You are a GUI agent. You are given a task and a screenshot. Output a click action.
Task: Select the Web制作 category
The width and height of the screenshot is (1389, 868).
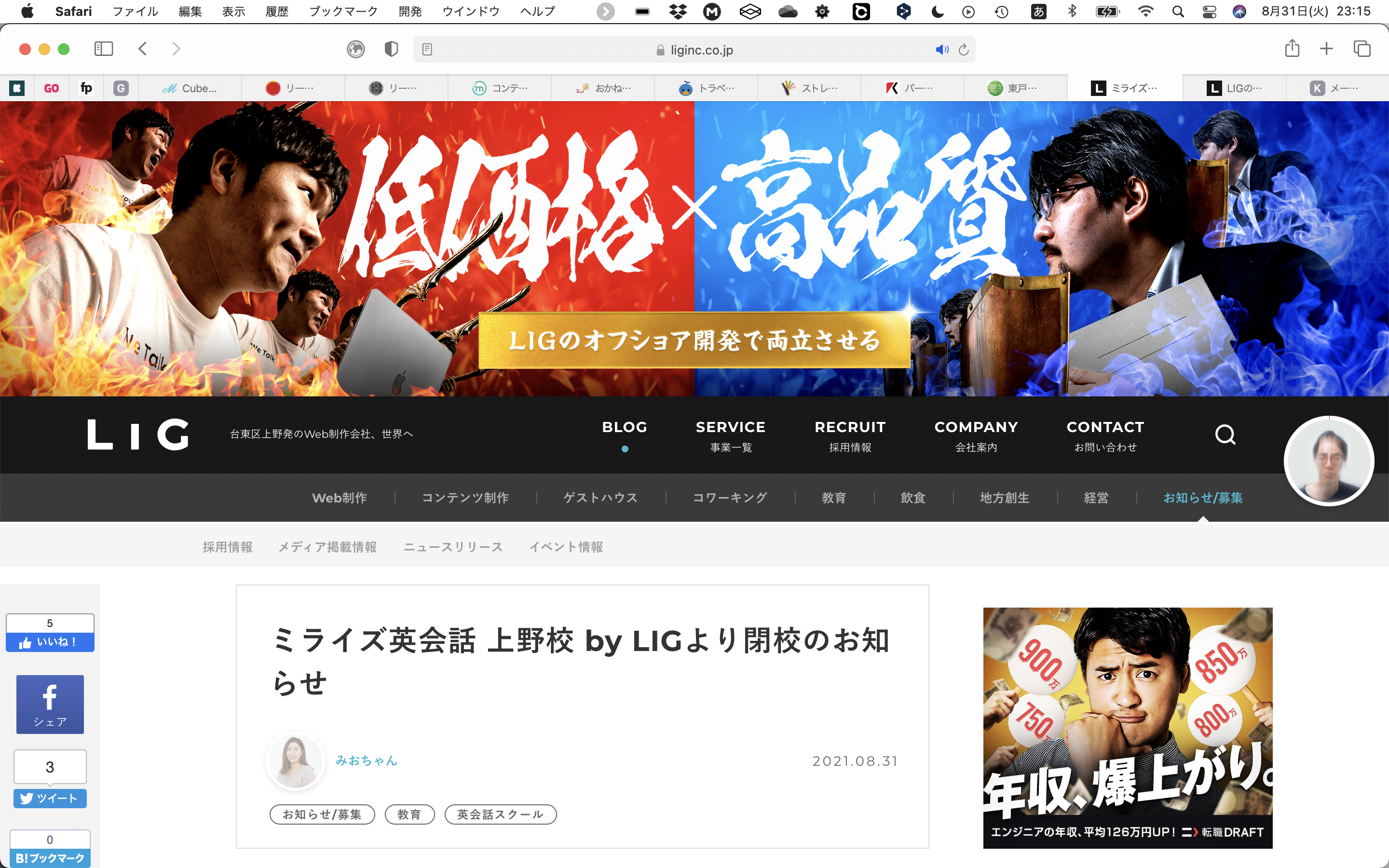pyautogui.click(x=339, y=498)
